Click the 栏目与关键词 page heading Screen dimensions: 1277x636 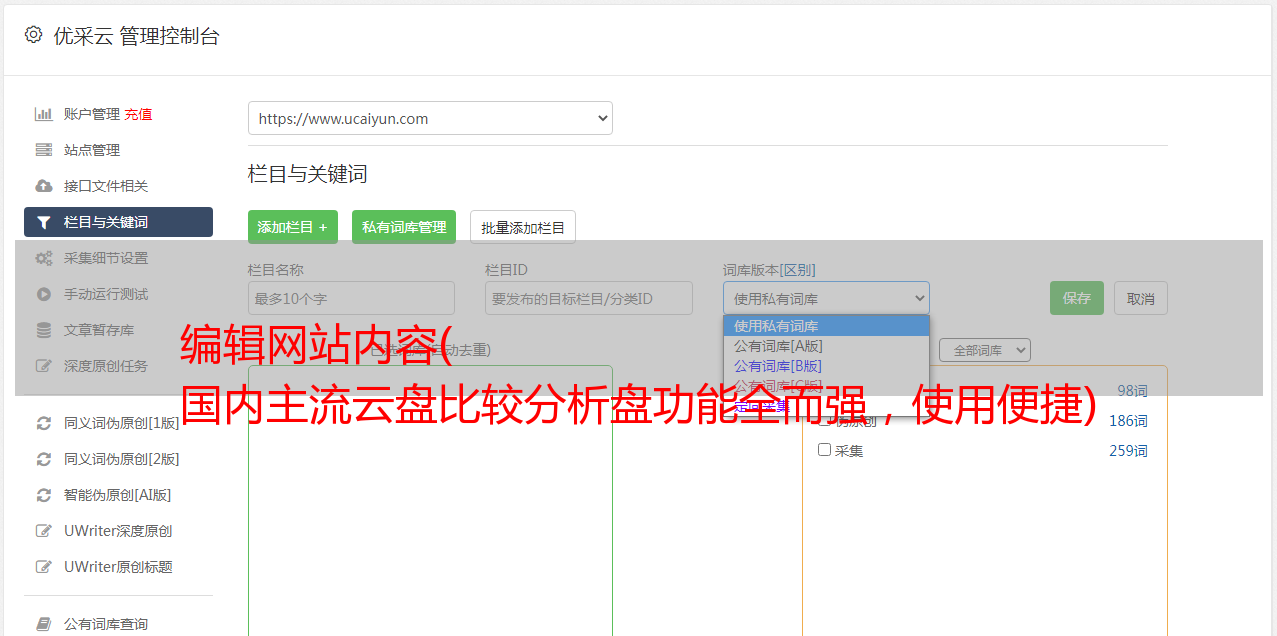click(308, 174)
